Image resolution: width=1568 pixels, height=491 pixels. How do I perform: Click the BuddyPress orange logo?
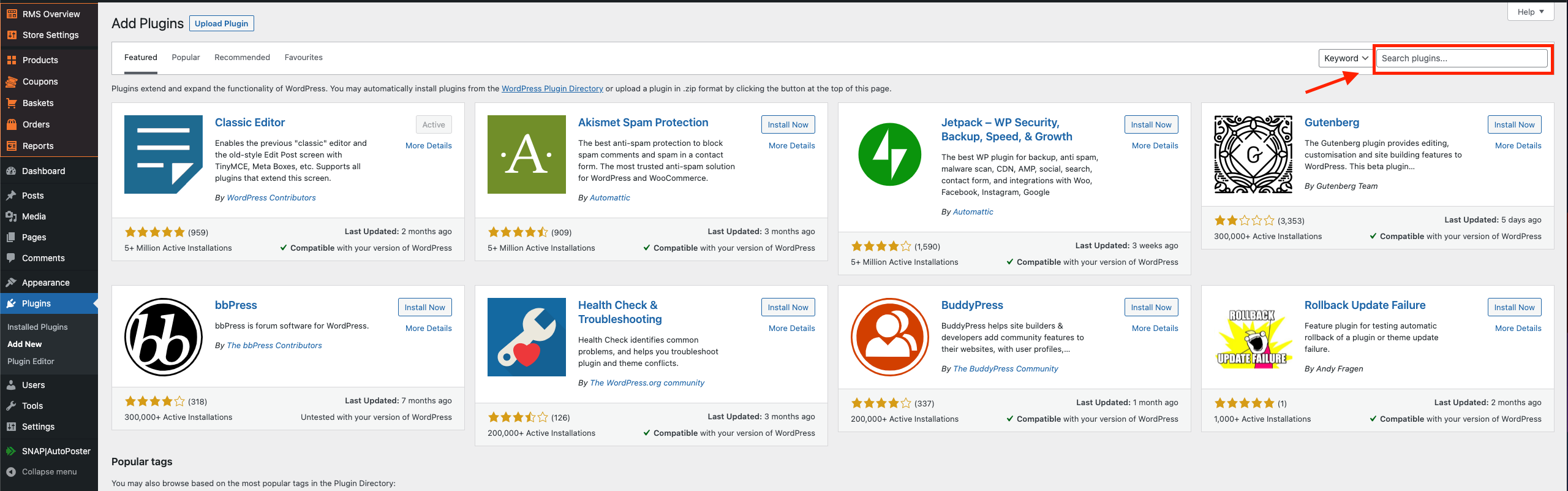pos(890,337)
